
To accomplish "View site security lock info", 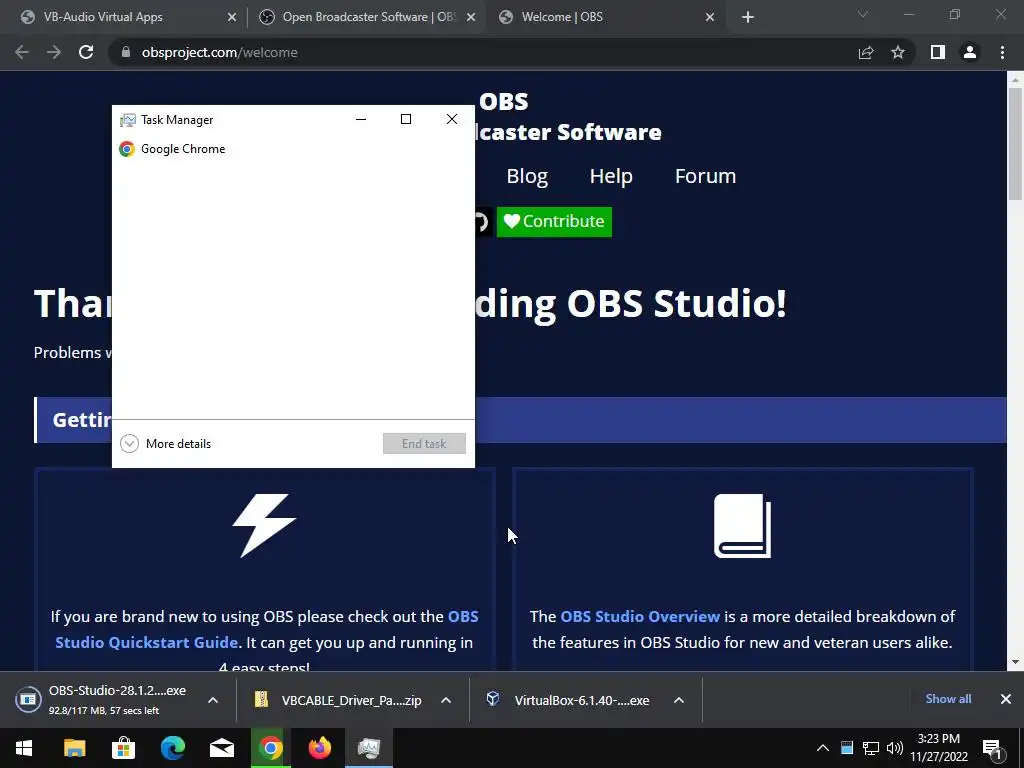I will [126, 52].
